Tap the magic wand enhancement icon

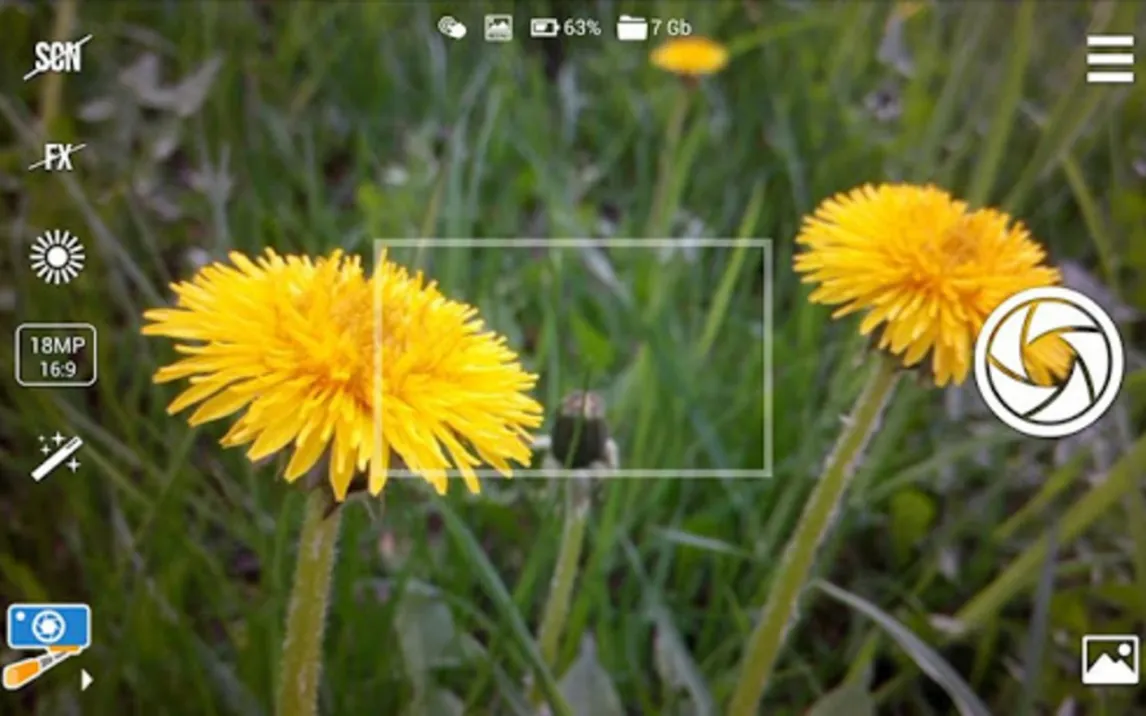tap(57, 456)
